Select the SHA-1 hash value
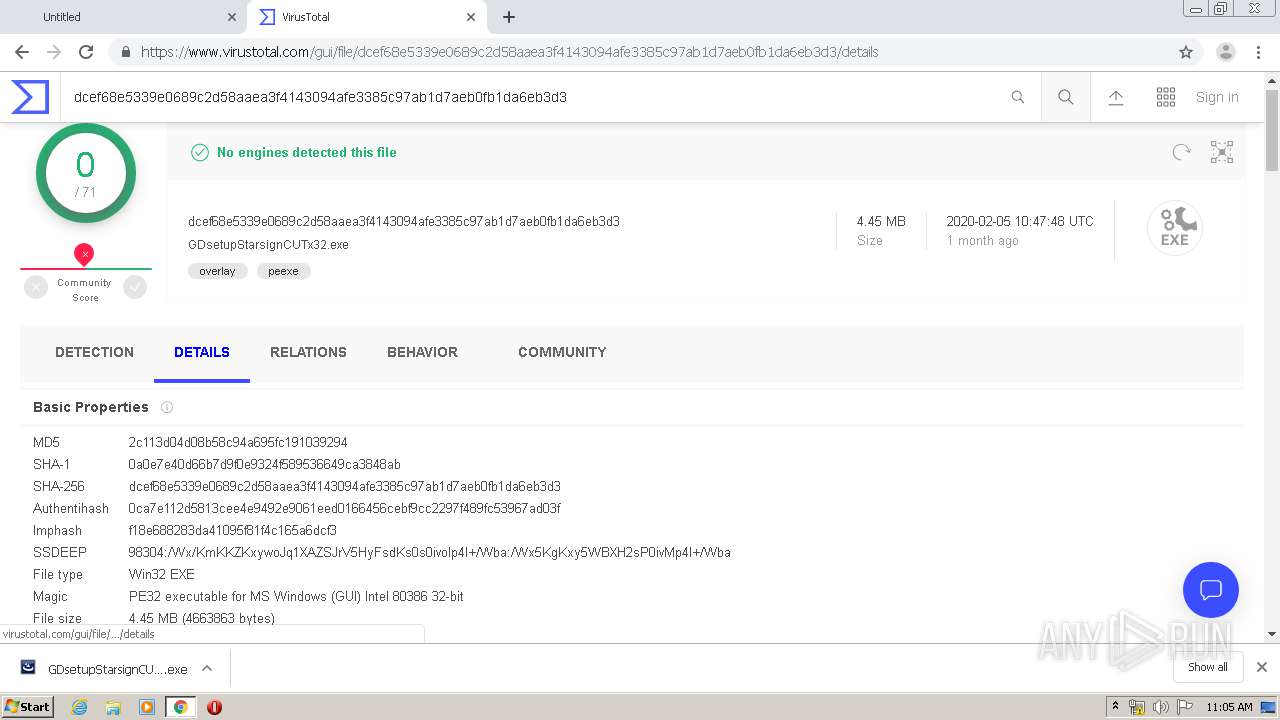This screenshot has height=720, width=1280. (265, 464)
